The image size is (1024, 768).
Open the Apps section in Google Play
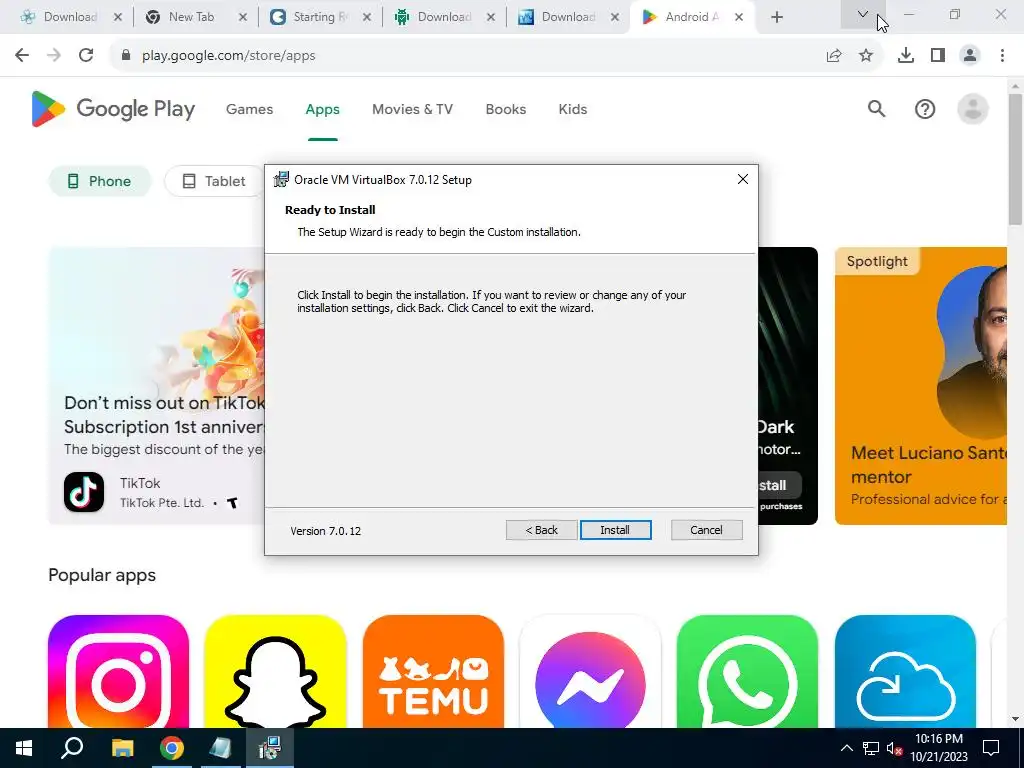pos(323,109)
